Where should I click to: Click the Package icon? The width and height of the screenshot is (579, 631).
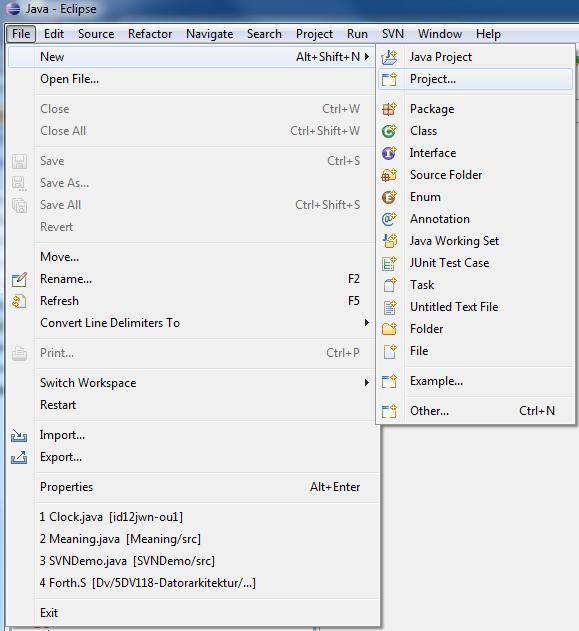pyautogui.click(x=389, y=109)
